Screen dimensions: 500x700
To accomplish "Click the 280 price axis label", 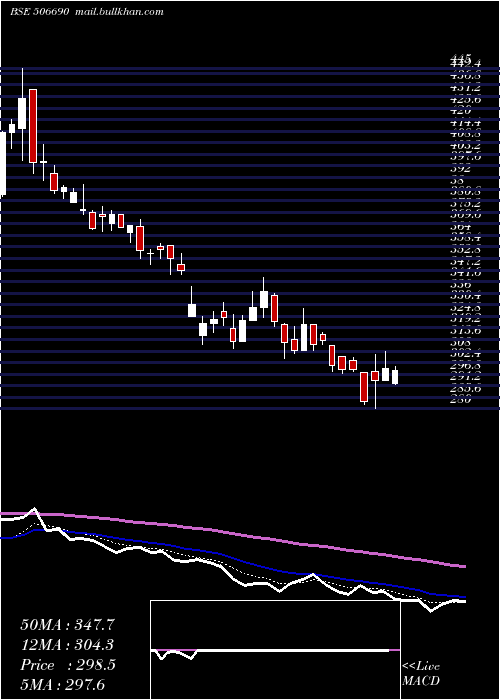I will click(x=461, y=400).
